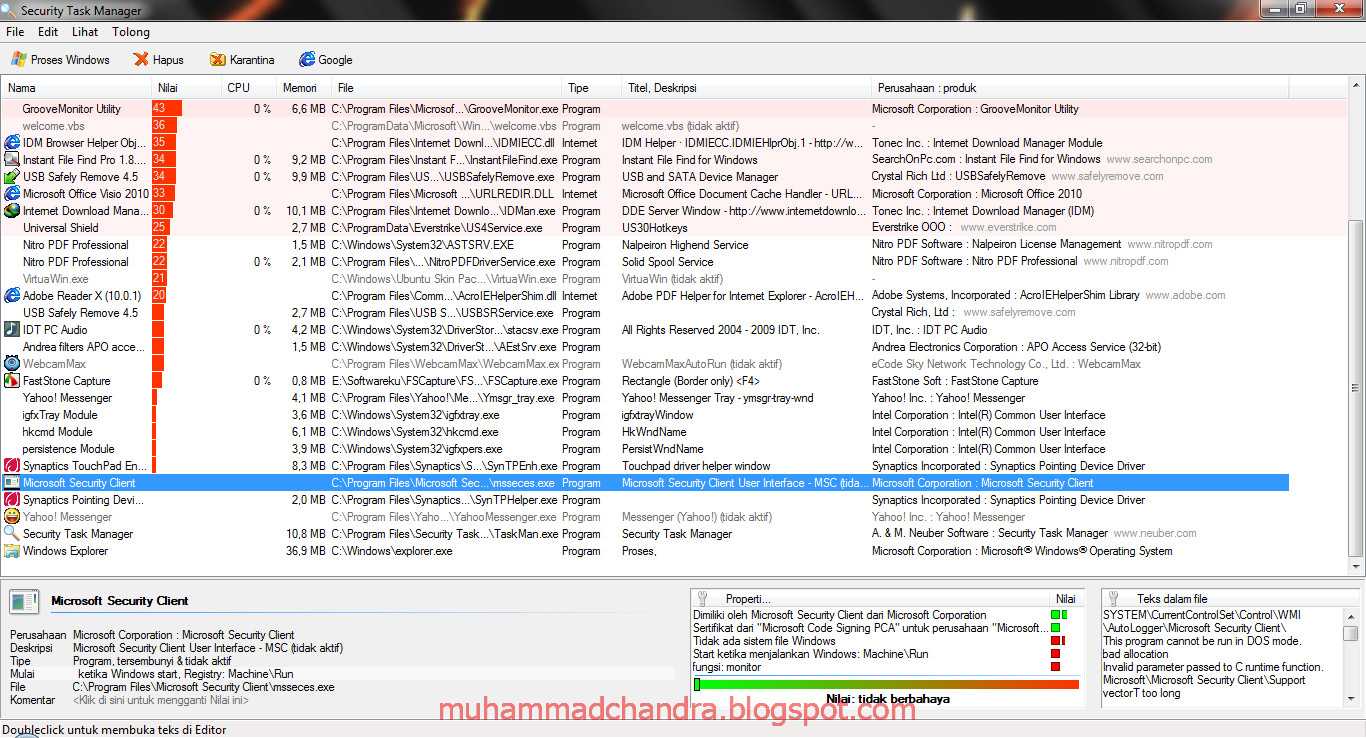Click the process list vertical scrollbar
Screen dimensions: 1366x738
tap(1356, 389)
